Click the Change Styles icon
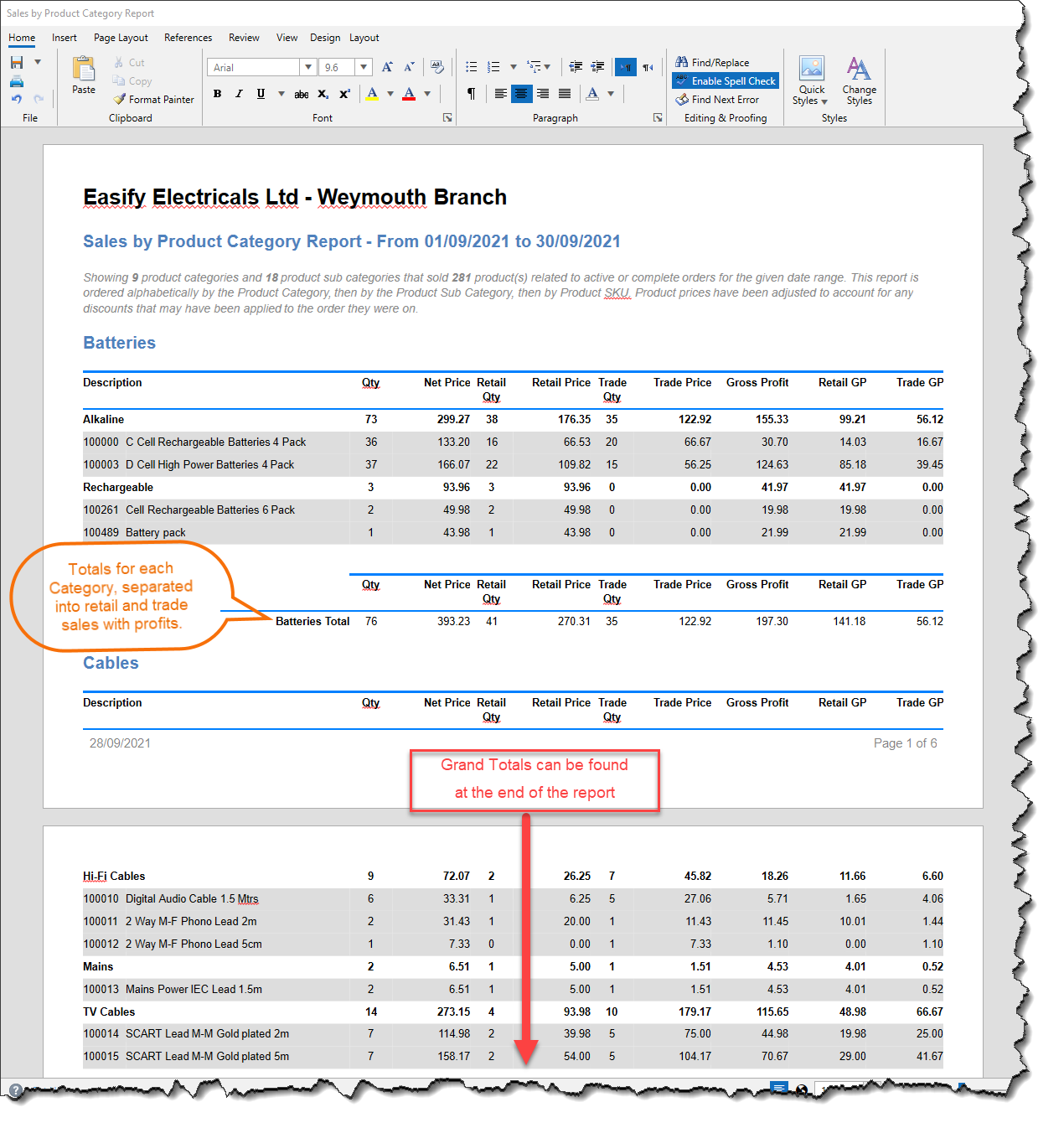 (x=859, y=81)
